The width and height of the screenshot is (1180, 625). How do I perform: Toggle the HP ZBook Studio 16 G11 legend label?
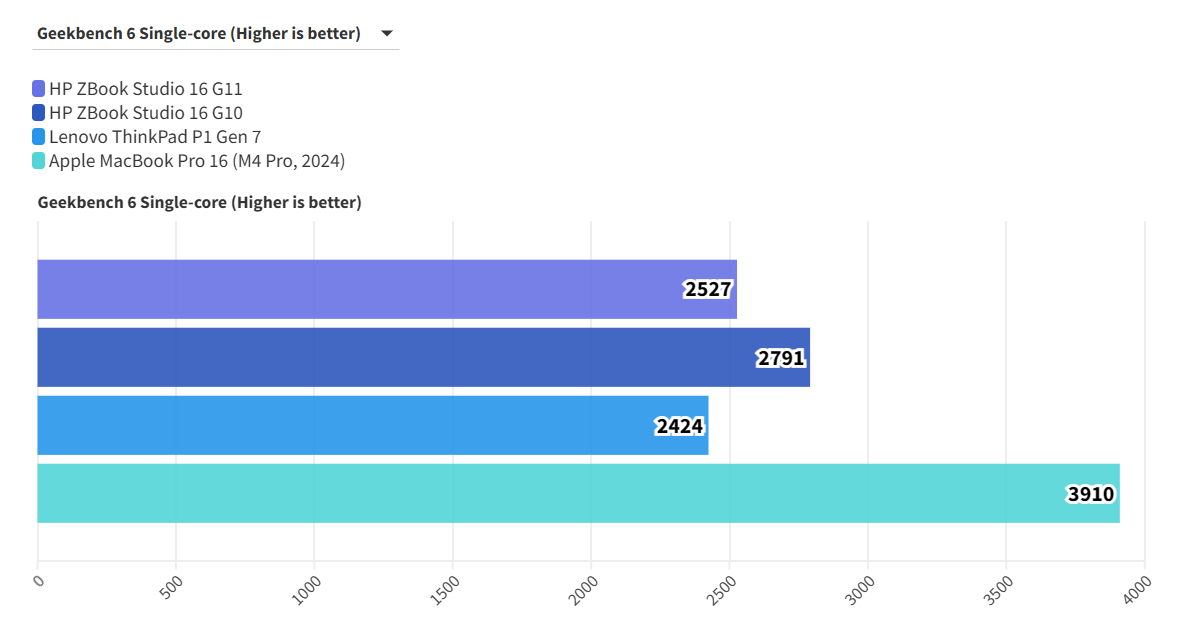[146, 89]
